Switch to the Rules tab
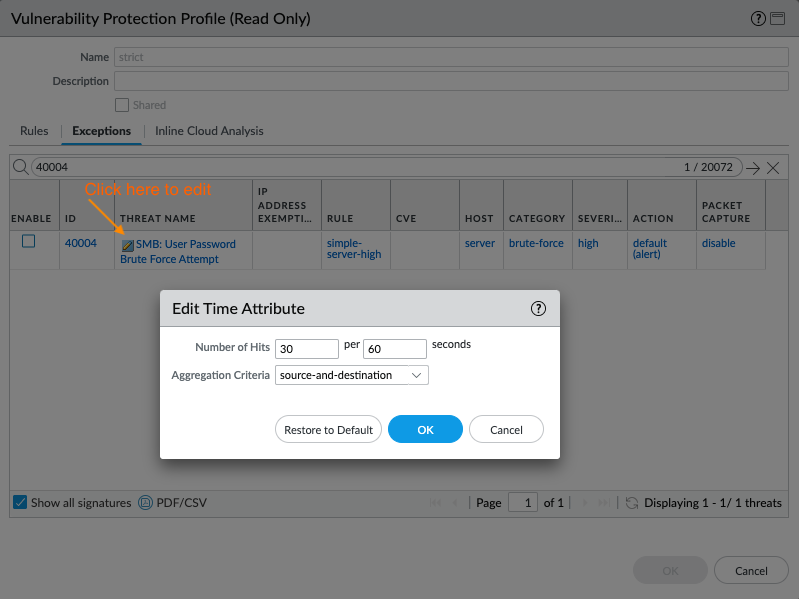Screen dimensions: 799x599 pyautogui.click(x=34, y=131)
